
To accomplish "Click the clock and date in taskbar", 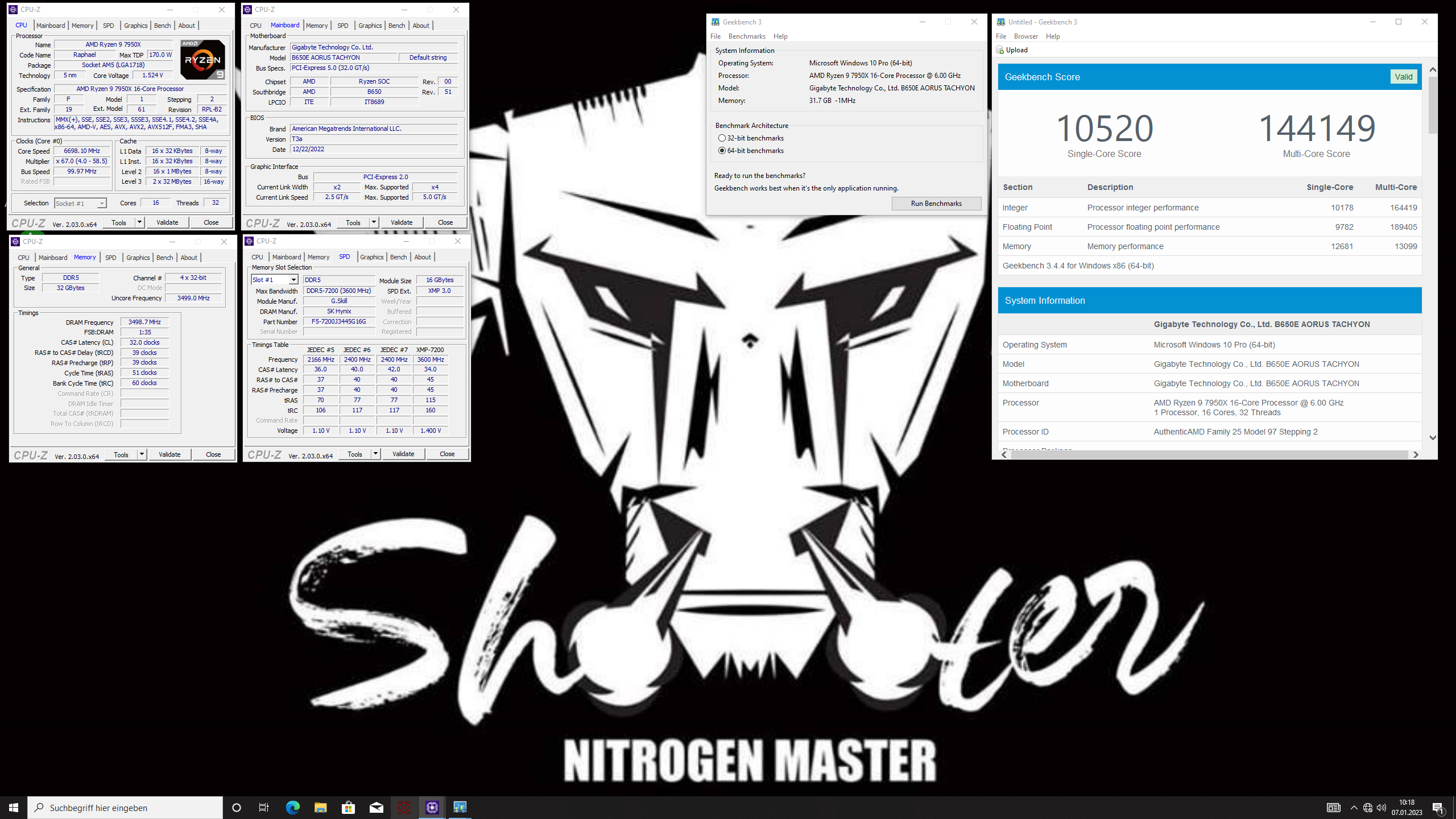I will (1407, 808).
